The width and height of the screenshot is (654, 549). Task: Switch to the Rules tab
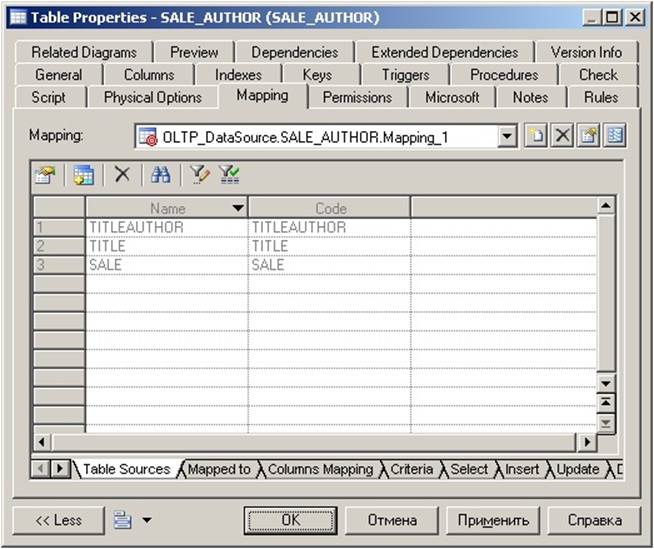[601, 97]
